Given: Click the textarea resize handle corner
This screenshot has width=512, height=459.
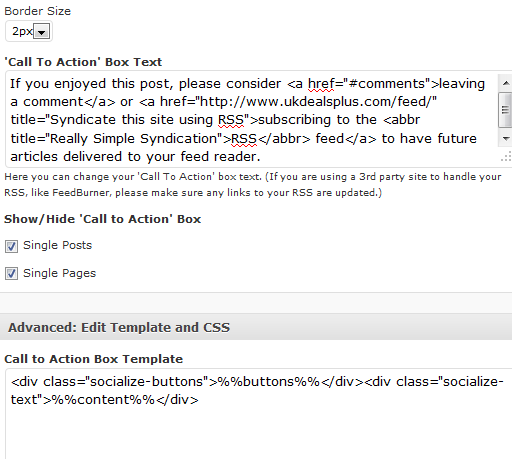Looking at the screenshot, I should click(x=506, y=156).
